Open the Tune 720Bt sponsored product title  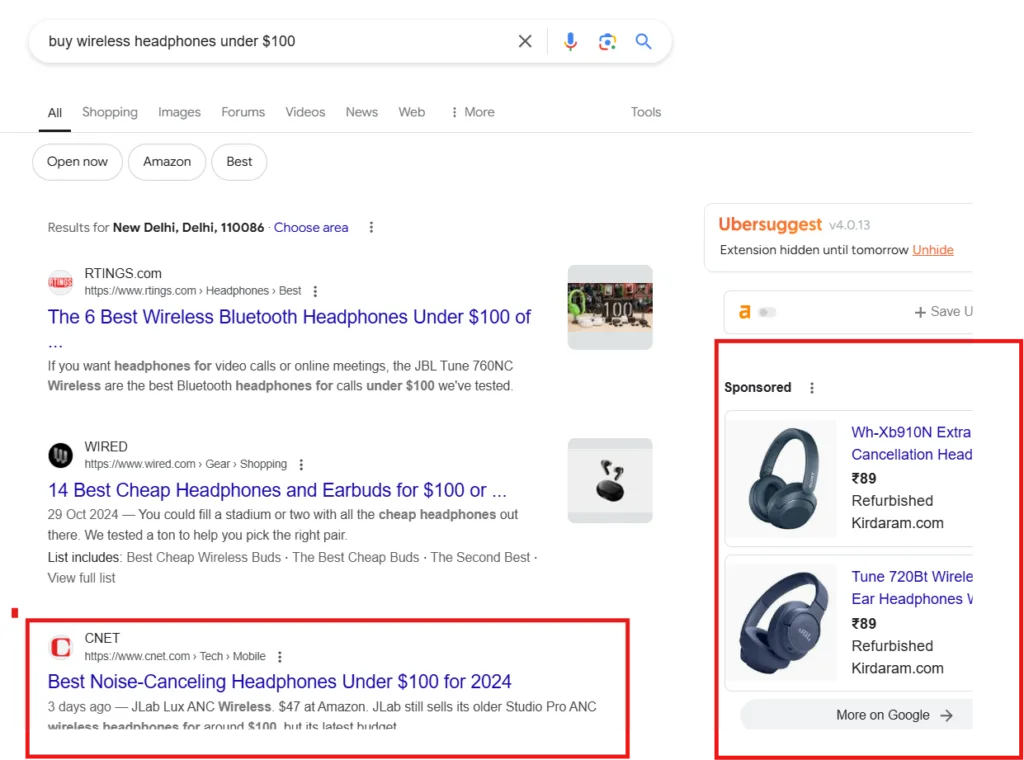pyautogui.click(x=912, y=588)
